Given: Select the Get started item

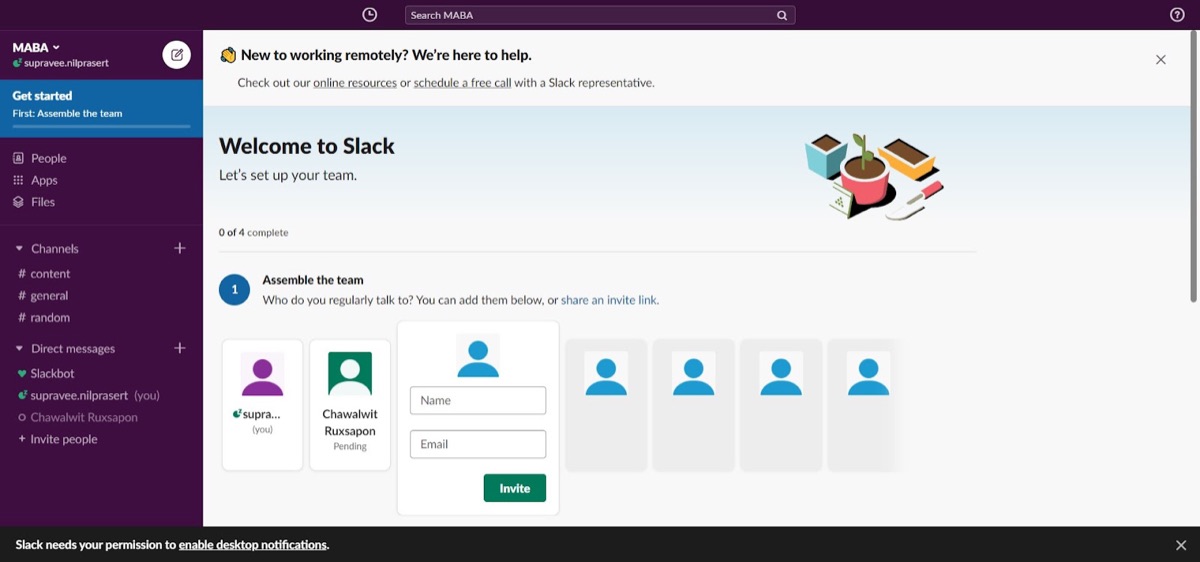Looking at the screenshot, I should tap(101, 108).
